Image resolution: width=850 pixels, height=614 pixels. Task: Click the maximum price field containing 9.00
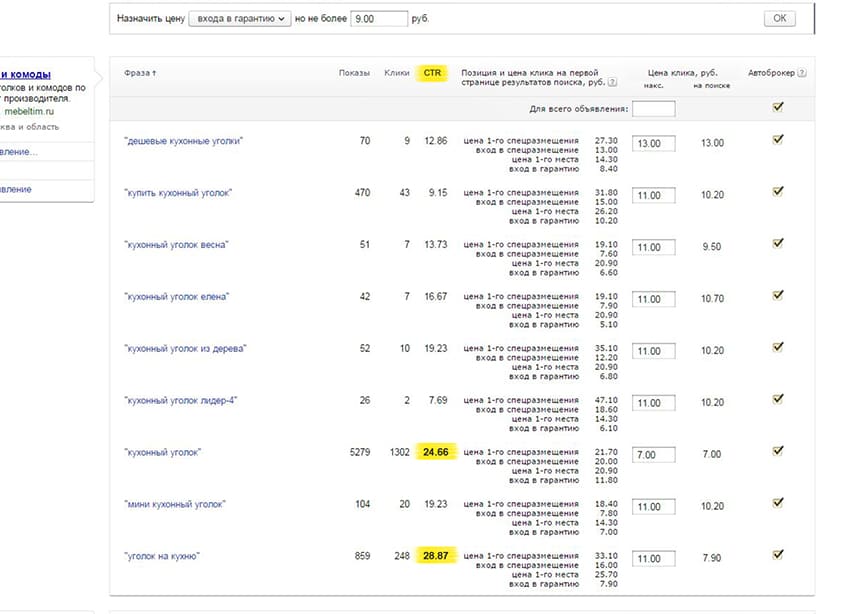click(x=379, y=19)
